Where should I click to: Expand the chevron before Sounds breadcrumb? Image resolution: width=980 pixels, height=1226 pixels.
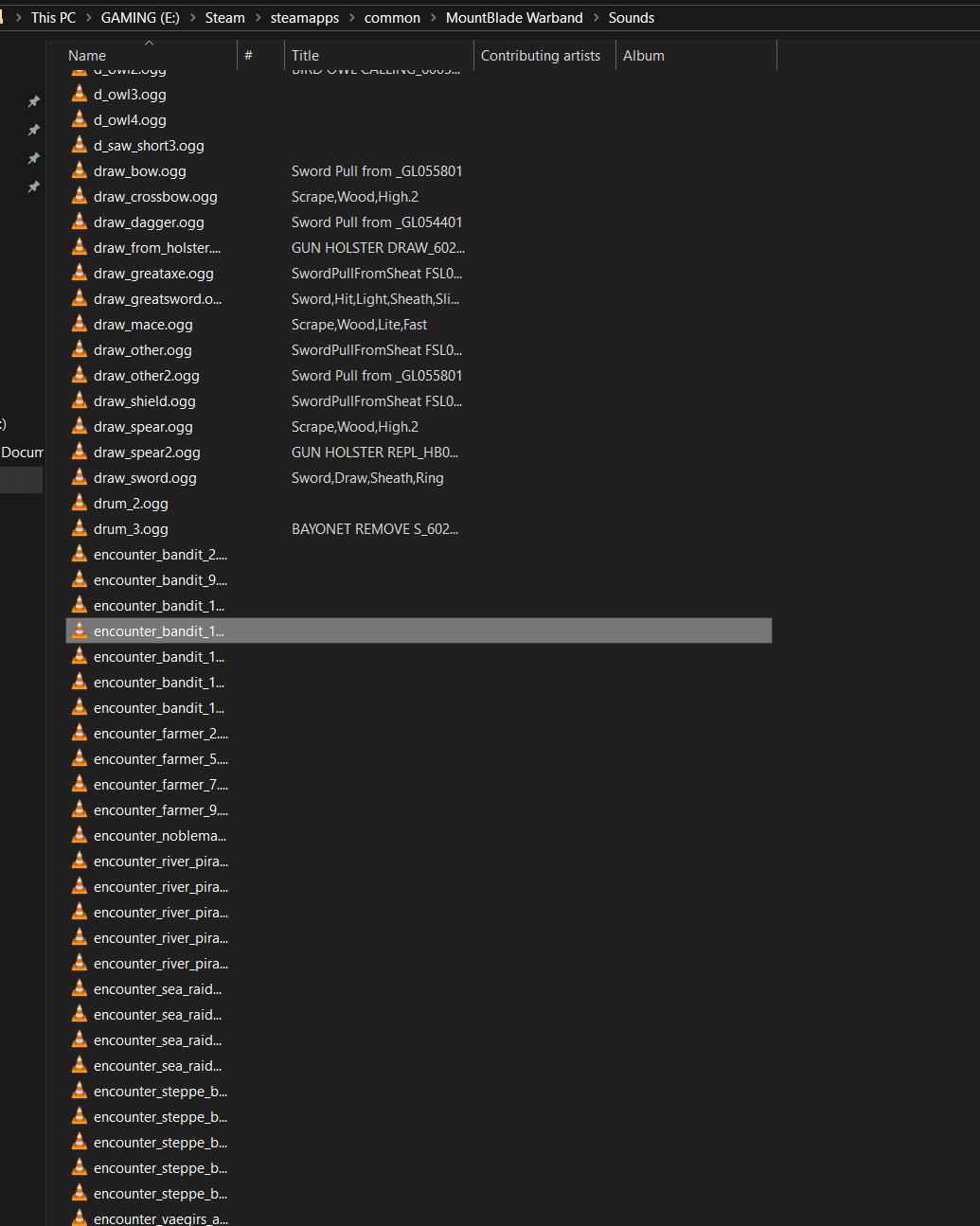pyautogui.click(x=597, y=18)
